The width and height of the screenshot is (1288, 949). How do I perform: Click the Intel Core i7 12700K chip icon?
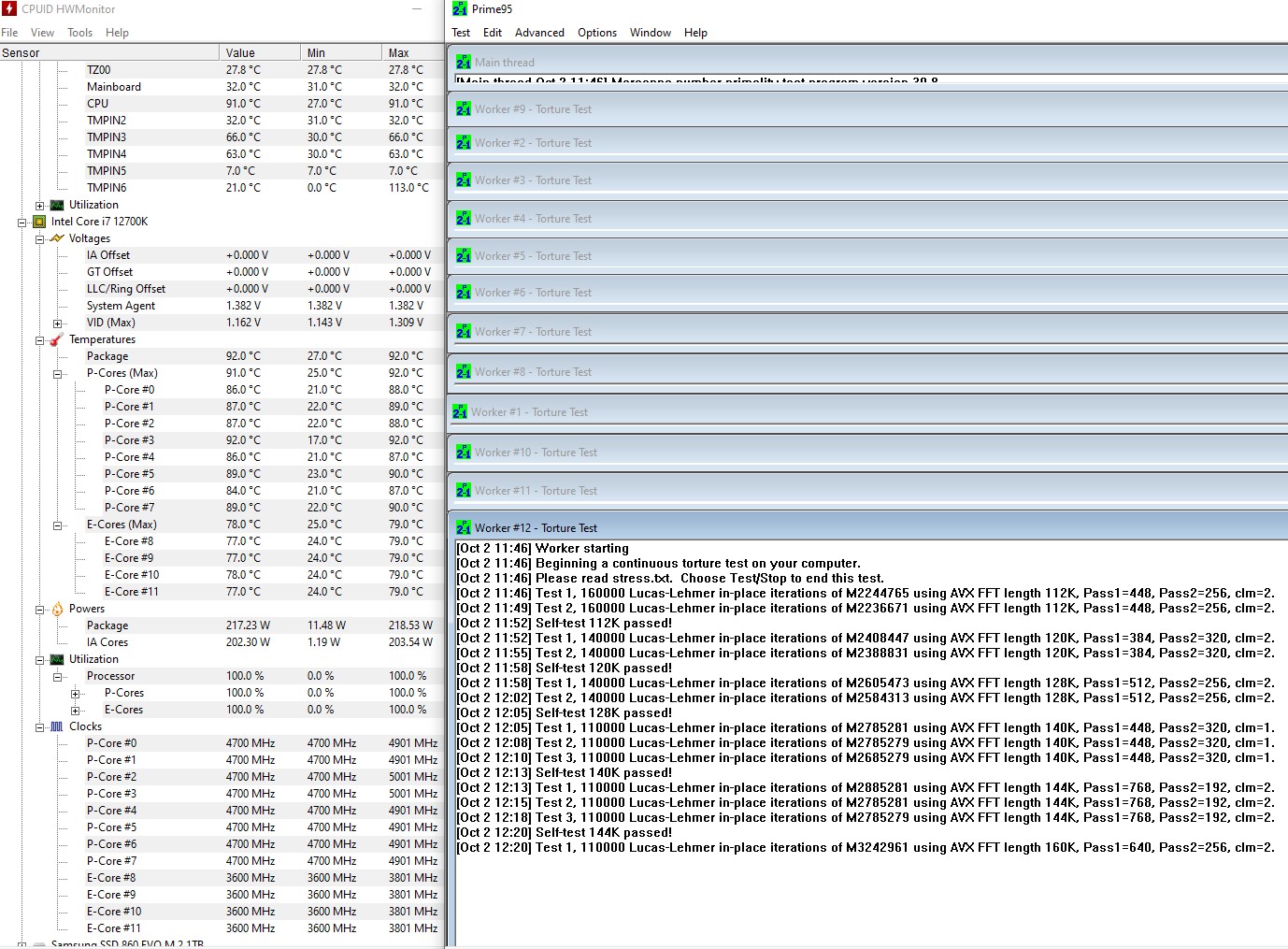(39, 222)
